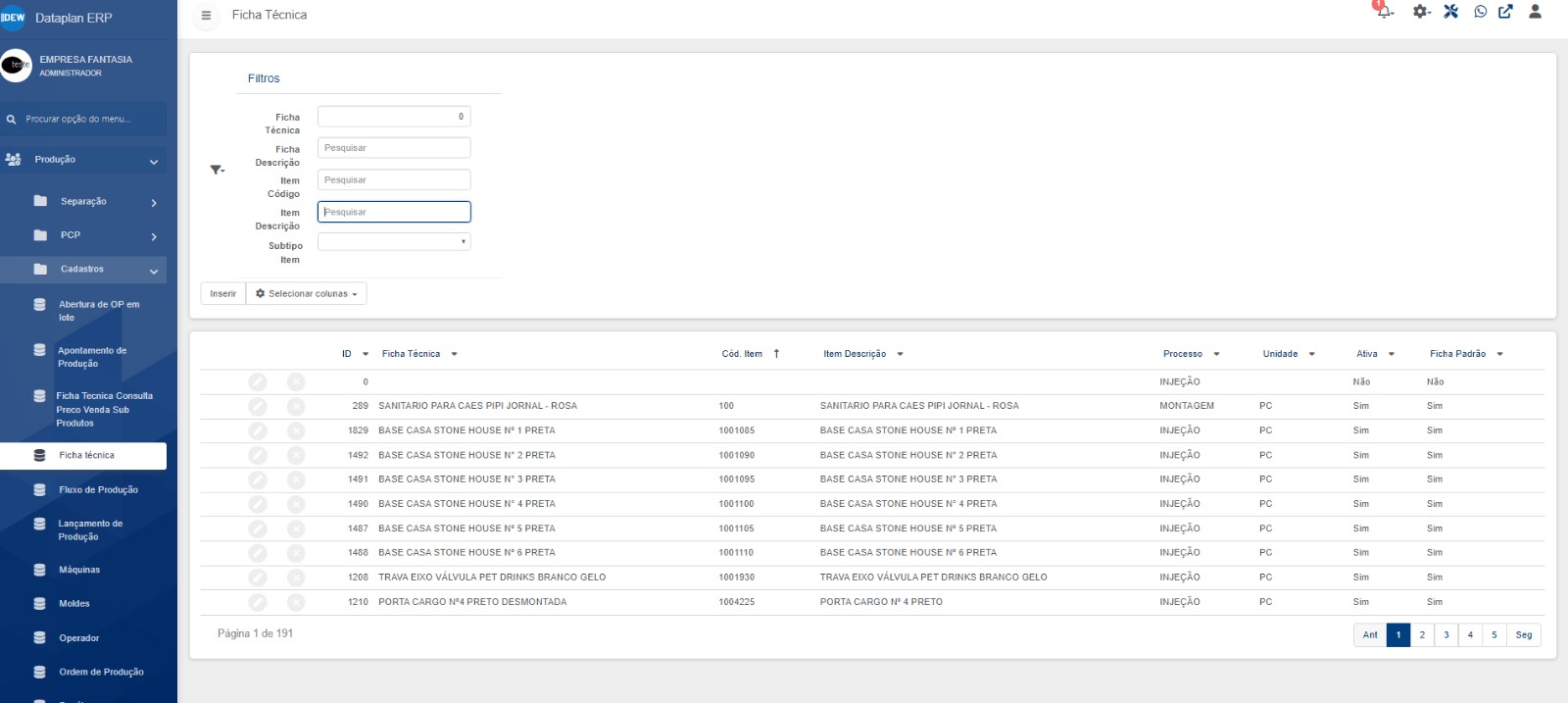Click the wrench and screwdriver tools icon
The width and height of the screenshot is (1568, 703).
click(x=1451, y=12)
